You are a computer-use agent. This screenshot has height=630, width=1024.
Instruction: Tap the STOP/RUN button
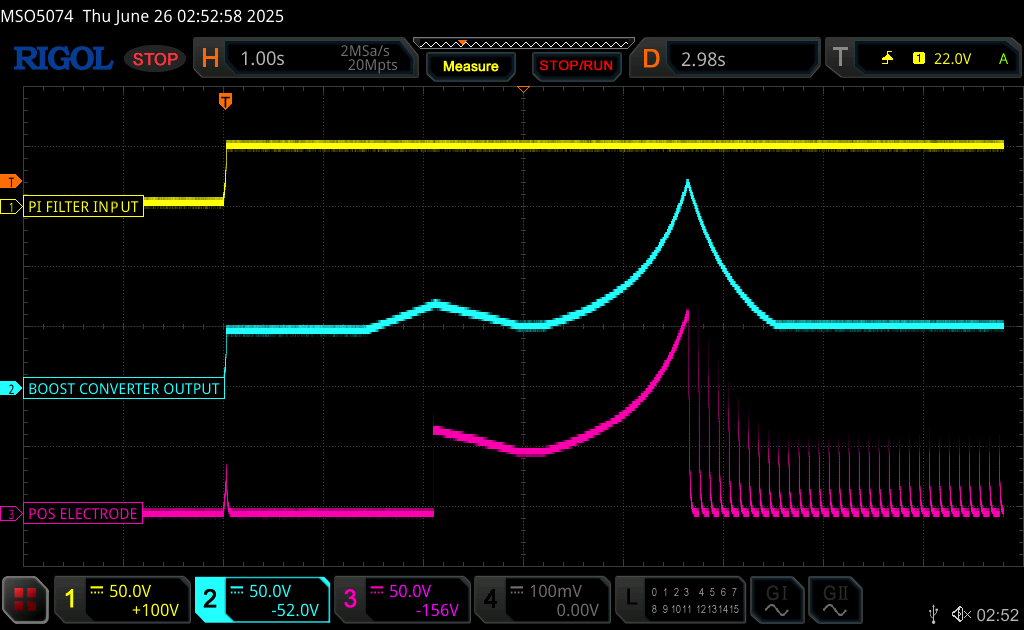point(576,66)
